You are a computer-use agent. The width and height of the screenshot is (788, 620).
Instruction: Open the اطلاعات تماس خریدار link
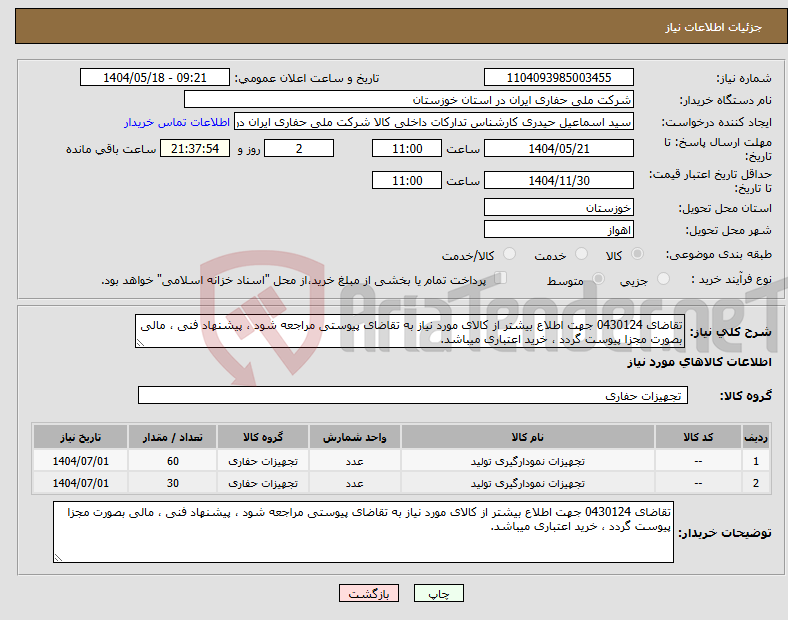click(177, 122)
